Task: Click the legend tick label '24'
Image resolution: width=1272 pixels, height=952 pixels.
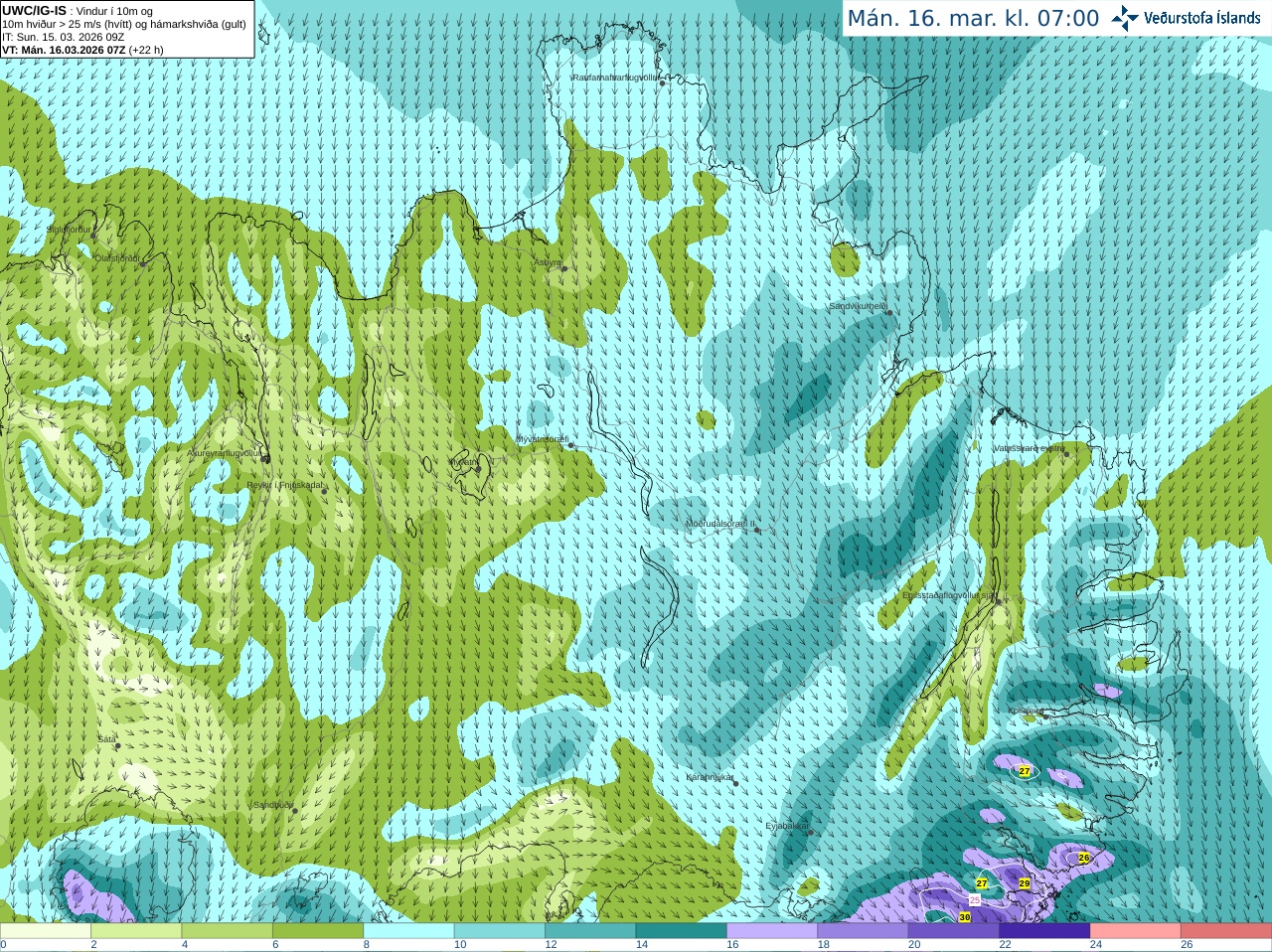Action: tap(1095, 945)
